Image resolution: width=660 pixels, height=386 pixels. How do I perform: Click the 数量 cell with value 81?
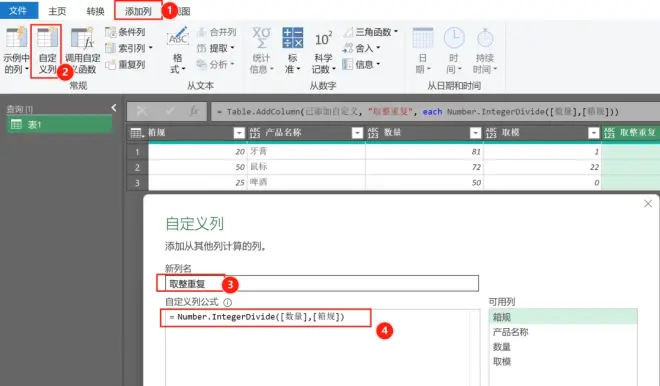424,152
